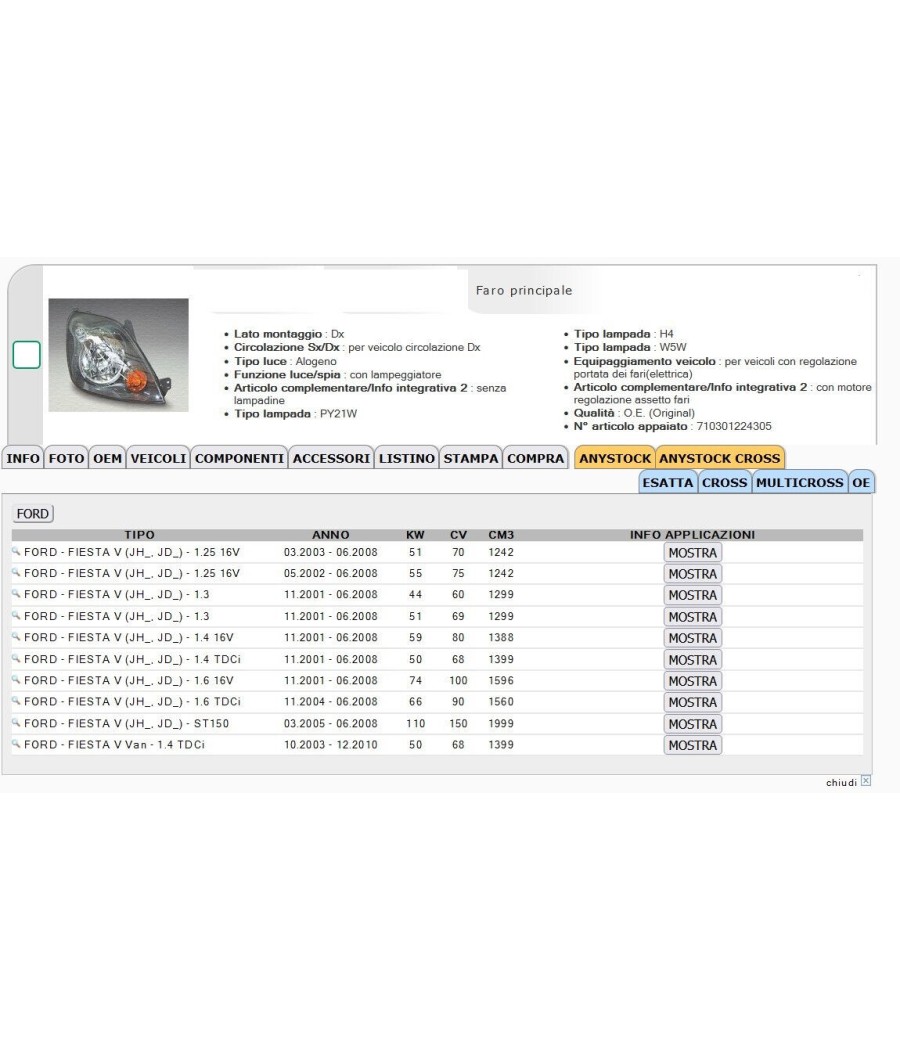The image size is (900, 1050).
Task: Select the orange ANYSTOCK tab
Action: point(615,458)
